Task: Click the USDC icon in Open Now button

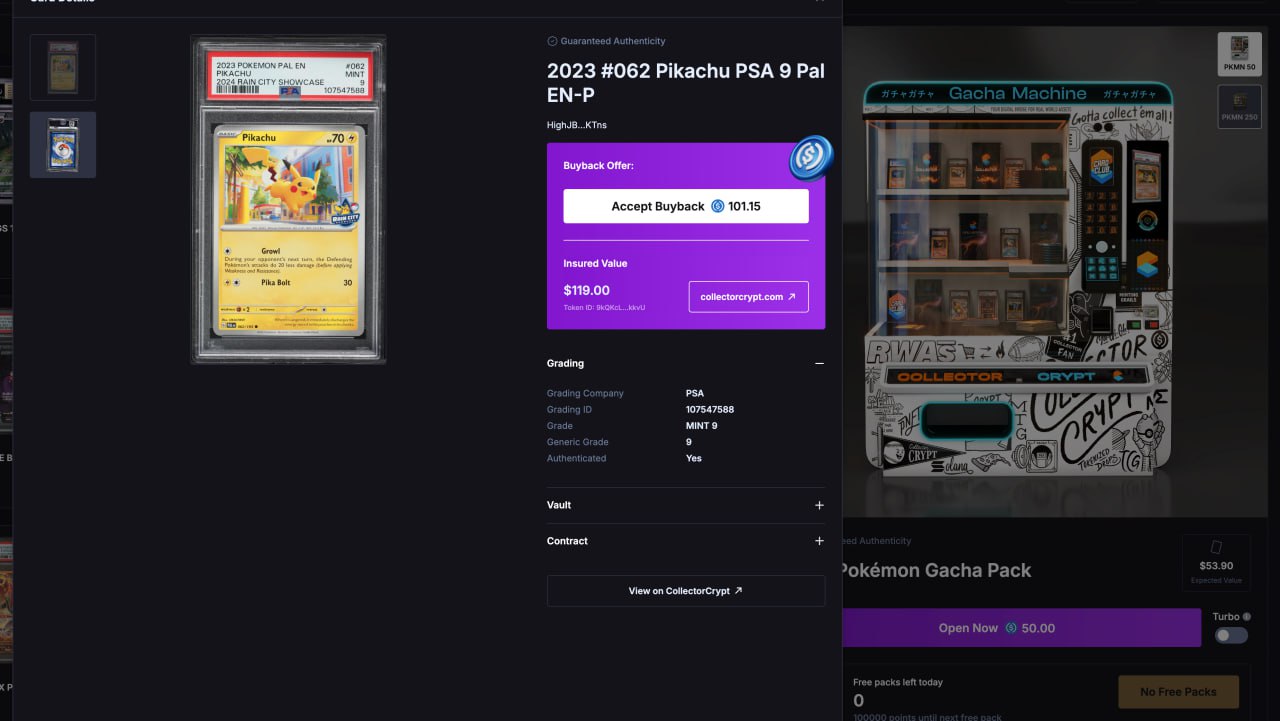Action: pos(1011,628)
